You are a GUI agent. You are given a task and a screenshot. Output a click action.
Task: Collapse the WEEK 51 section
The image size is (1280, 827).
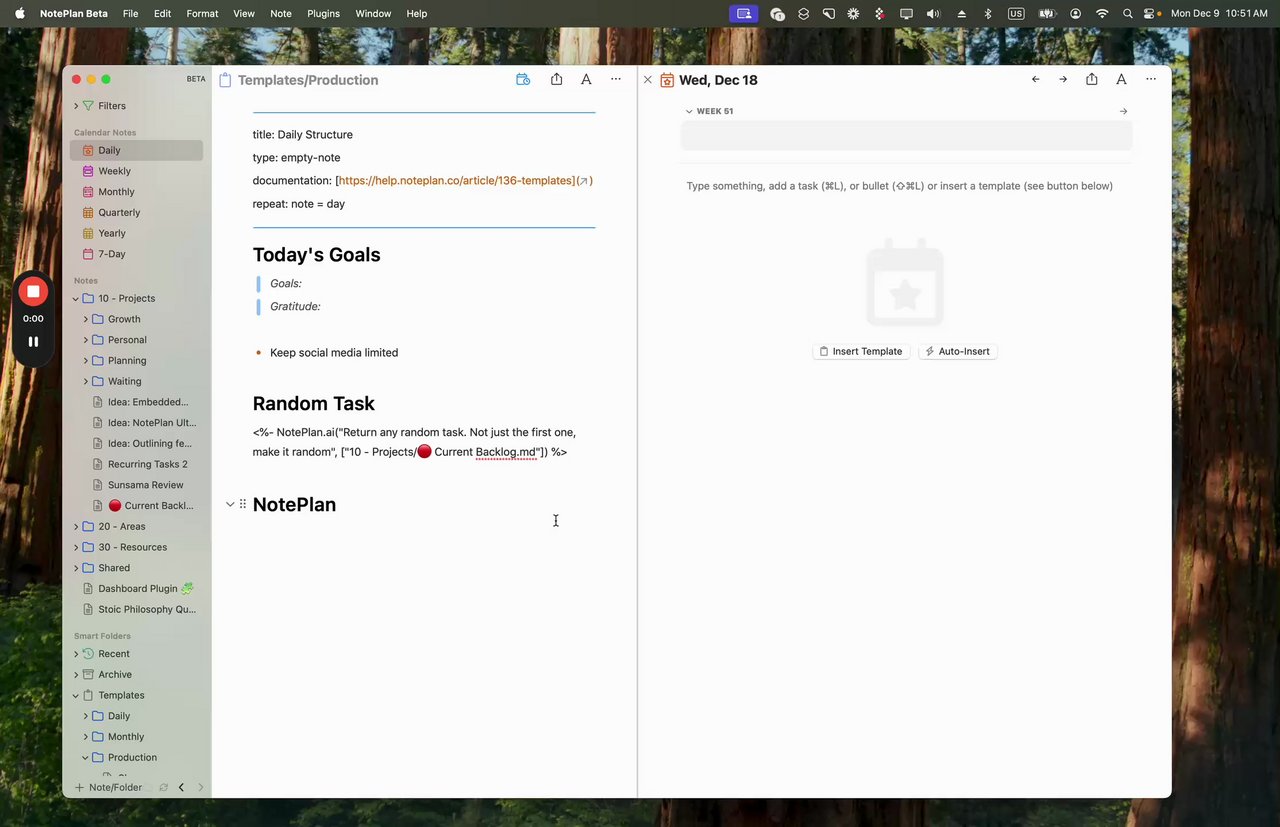[x=689, y=111]
